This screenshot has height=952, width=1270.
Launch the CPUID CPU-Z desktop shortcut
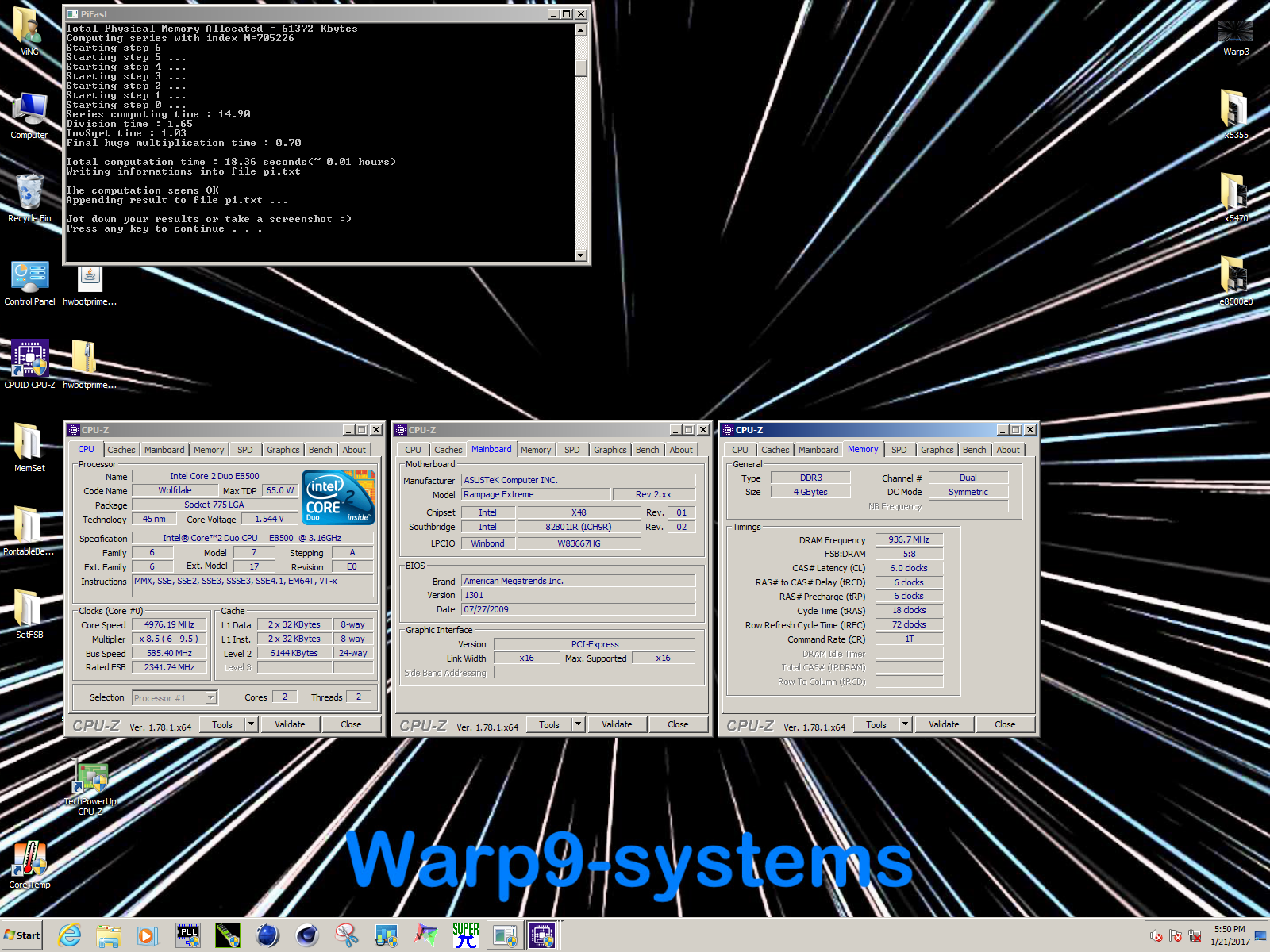pyautogui.click(x=29, y=364)
